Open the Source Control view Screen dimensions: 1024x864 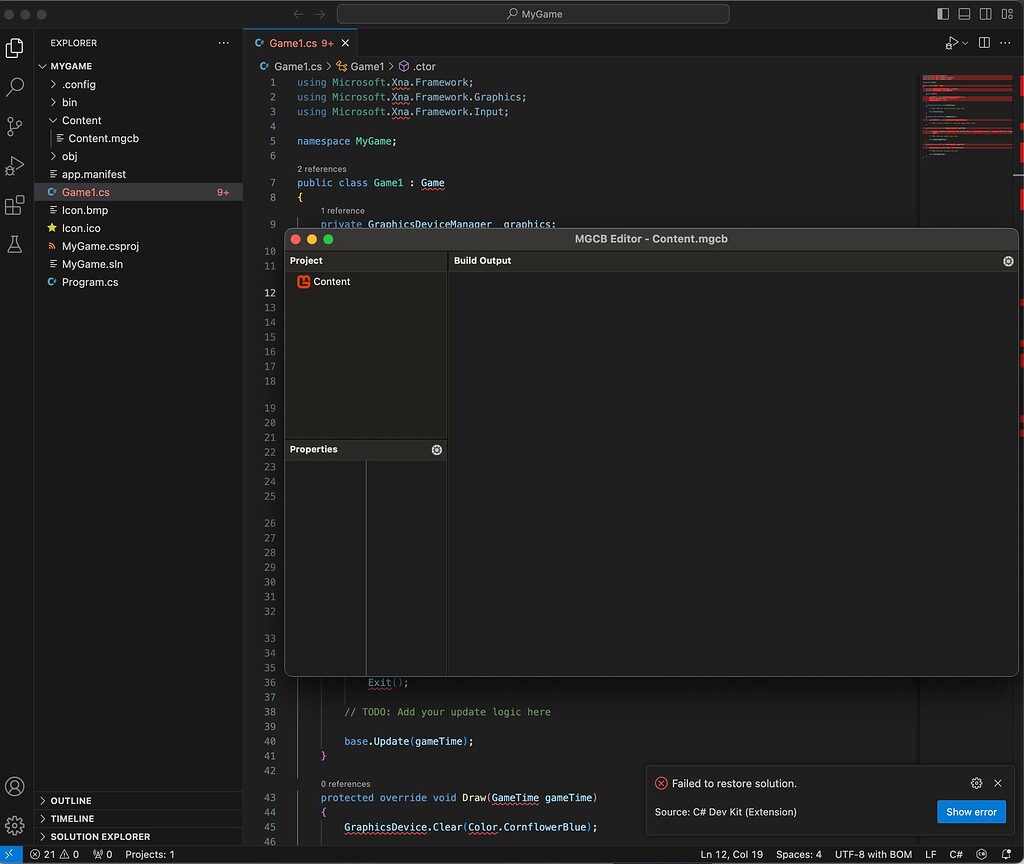pyautogui.click(x=14, y=128)
